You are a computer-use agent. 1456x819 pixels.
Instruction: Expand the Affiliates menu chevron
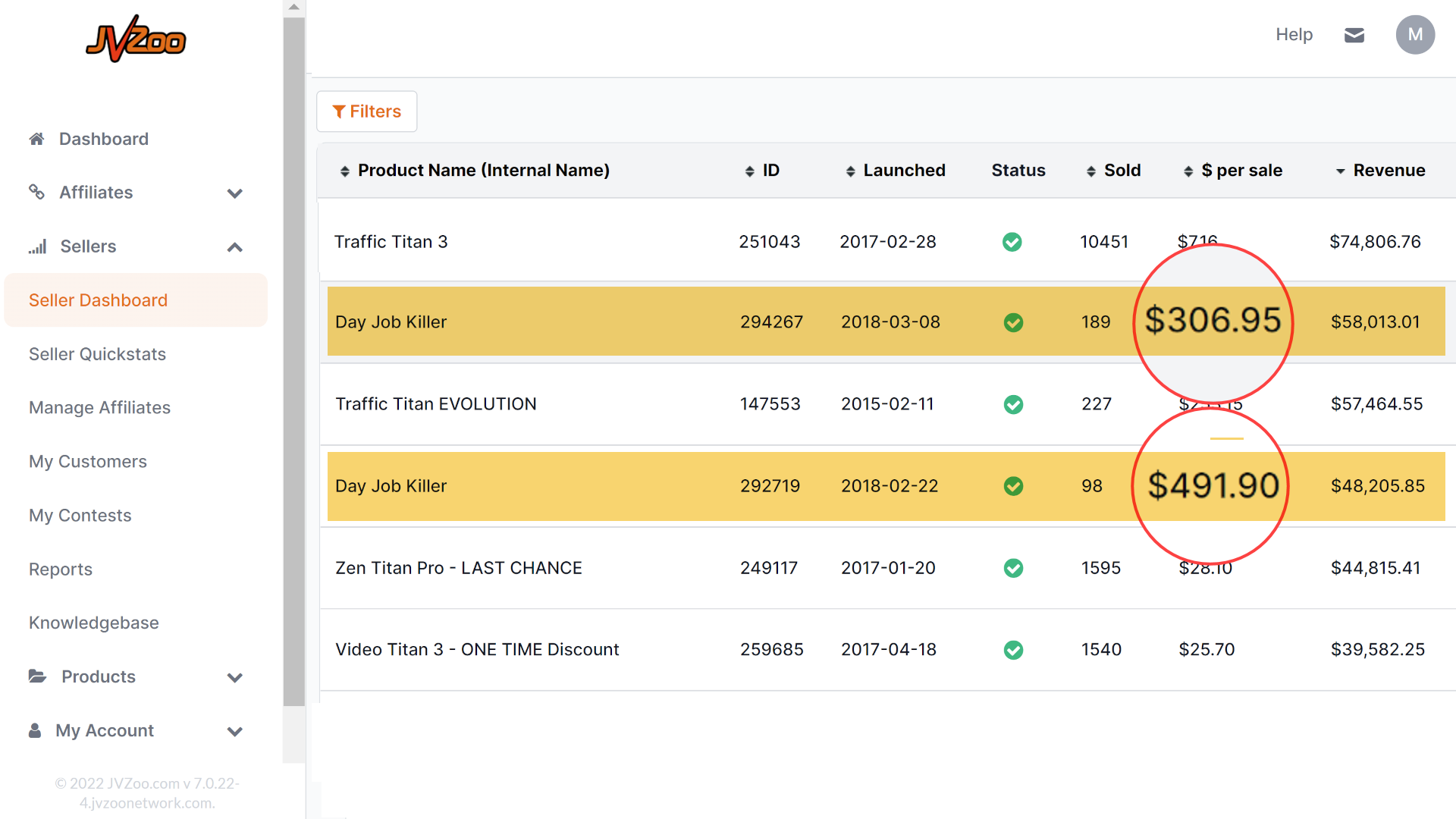[235, 193]
